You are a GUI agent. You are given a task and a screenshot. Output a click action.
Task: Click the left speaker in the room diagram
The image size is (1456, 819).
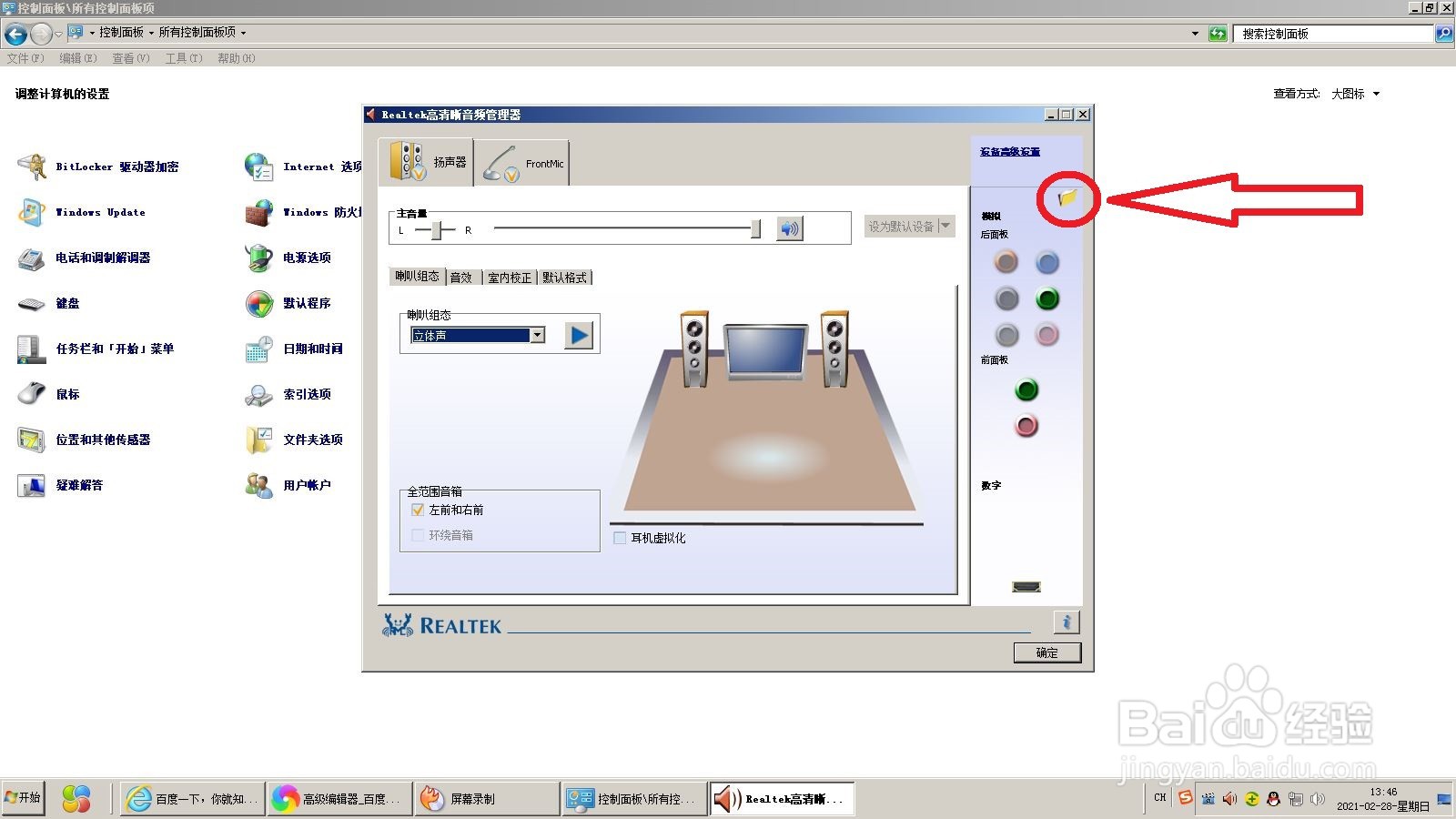(x=694, y=349)
